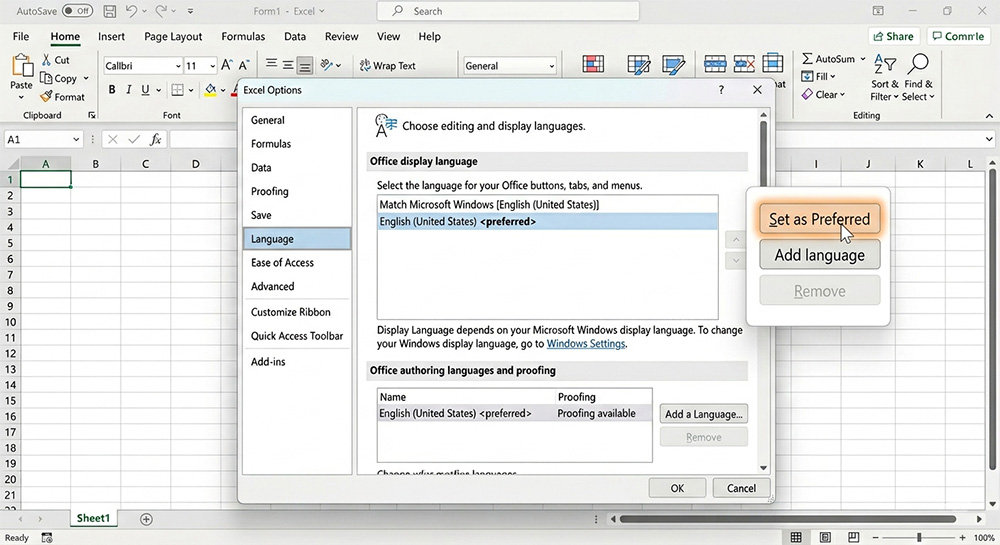Switch to the Page Layout ribbon tab
The image size is (1000, 545).
(173, 36)
